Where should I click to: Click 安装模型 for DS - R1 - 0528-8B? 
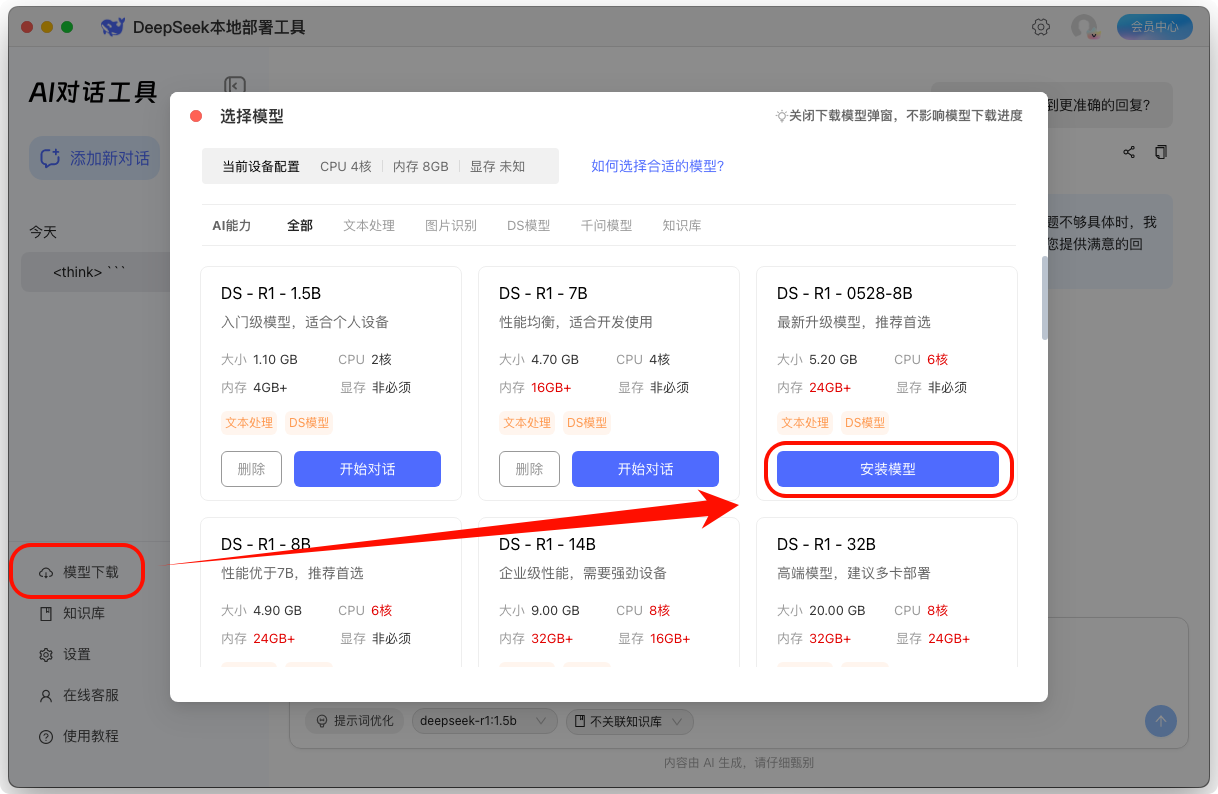pyautogui.click(x=888, y=469)
